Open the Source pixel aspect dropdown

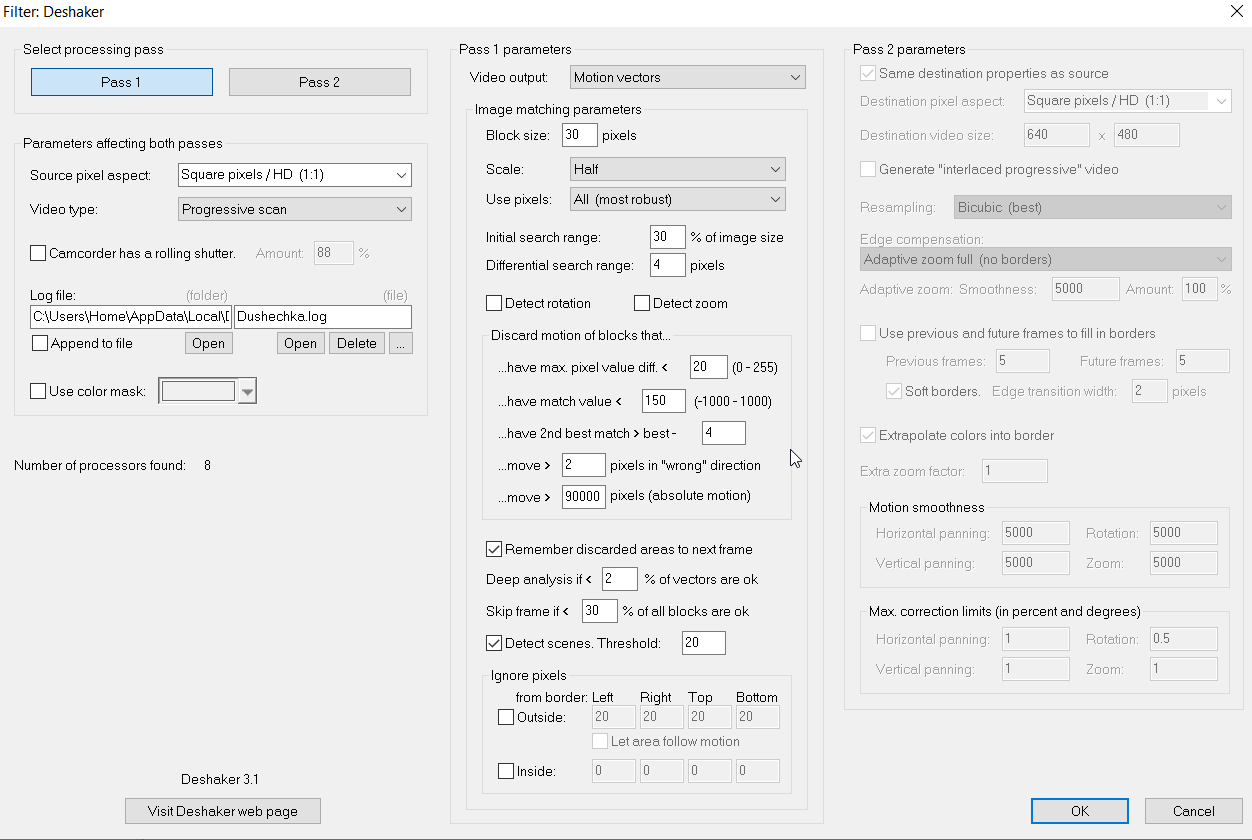295,175
